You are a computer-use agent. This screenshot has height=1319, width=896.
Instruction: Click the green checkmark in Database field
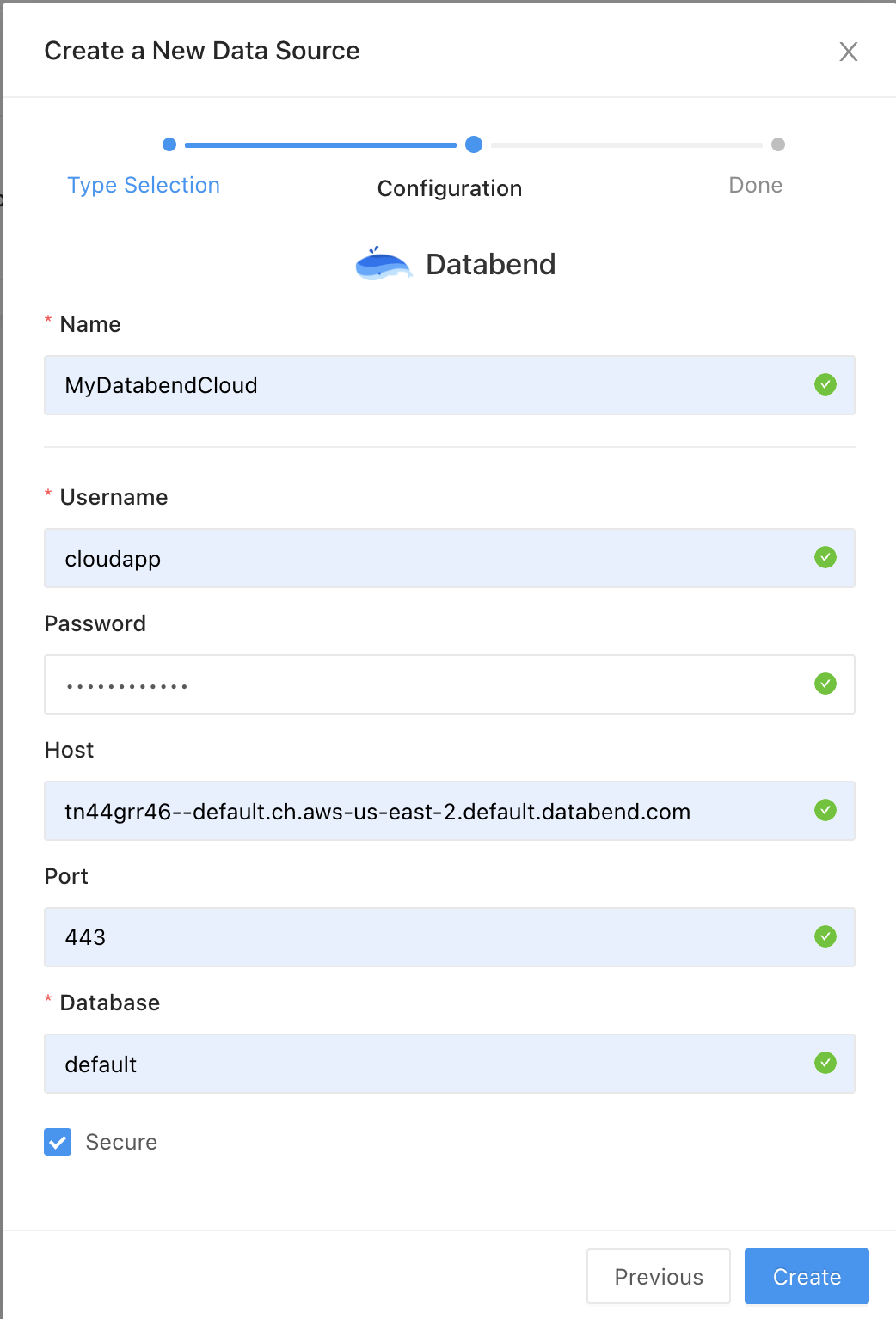click(x=825, y=1063)
